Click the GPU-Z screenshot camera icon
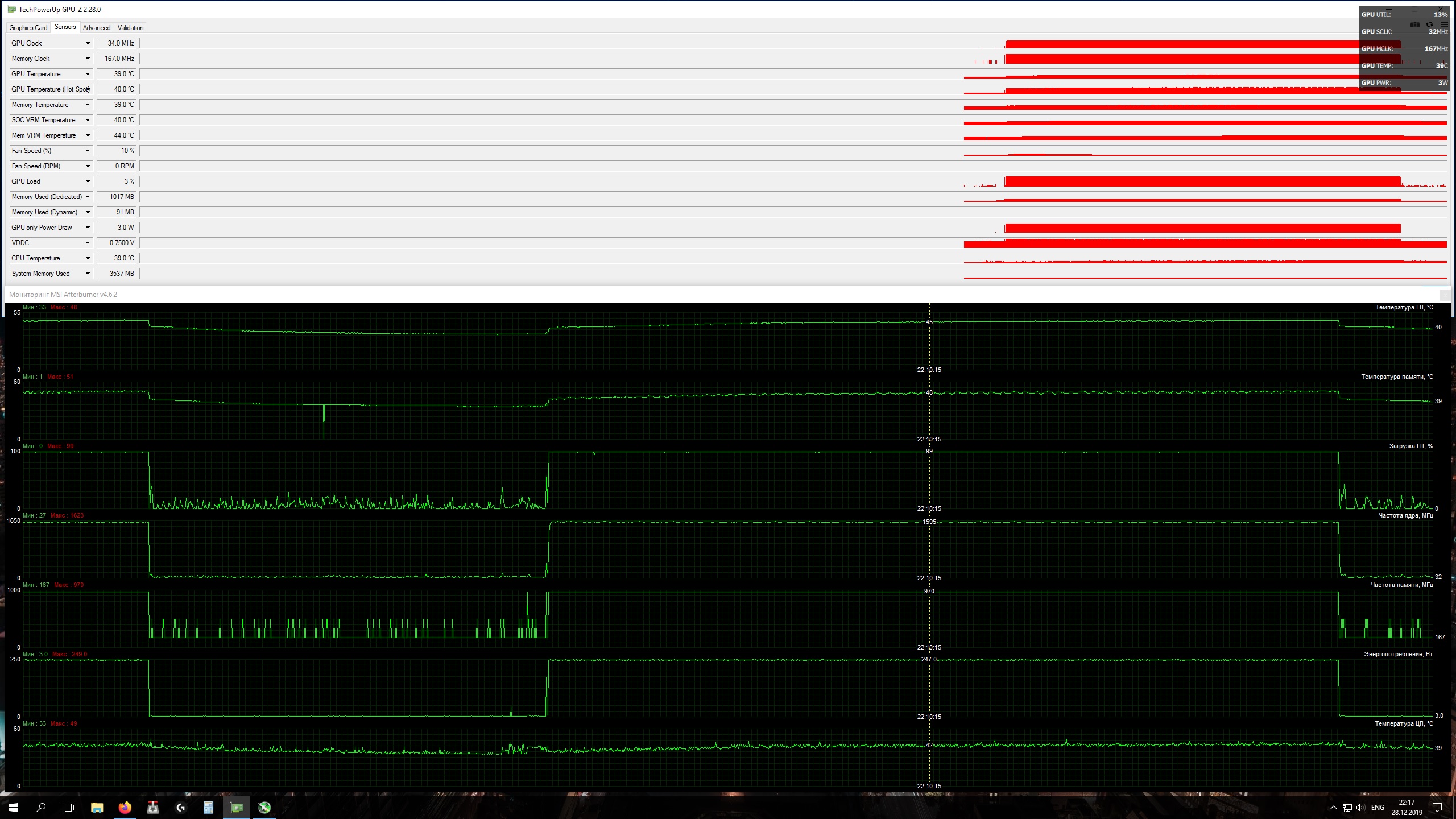The image size is (1456, 819). tap(1415, 24)
